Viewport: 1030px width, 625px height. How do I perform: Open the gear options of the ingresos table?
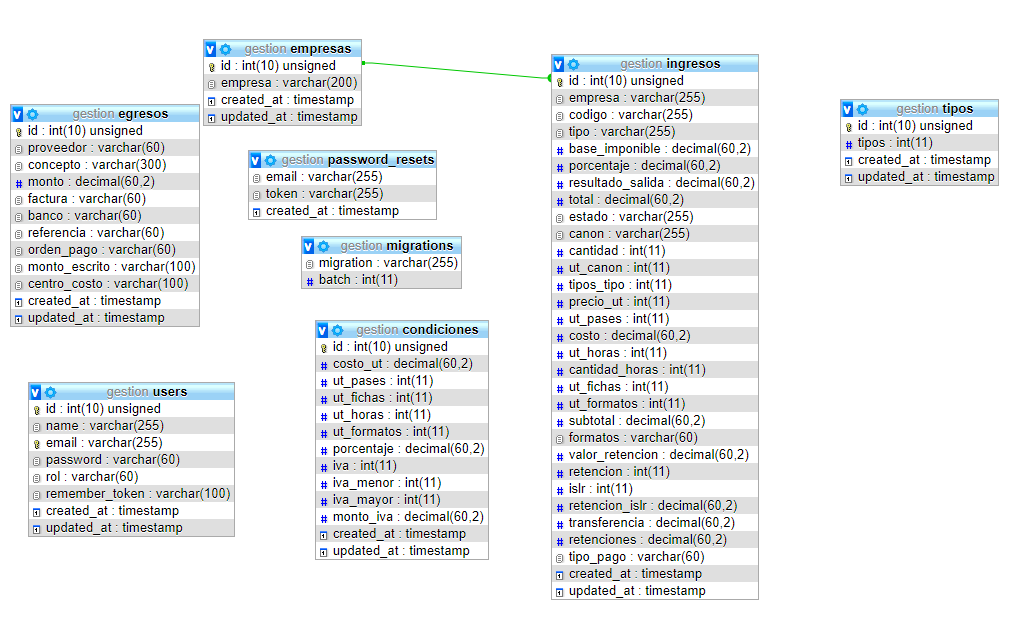pos(573,64)
